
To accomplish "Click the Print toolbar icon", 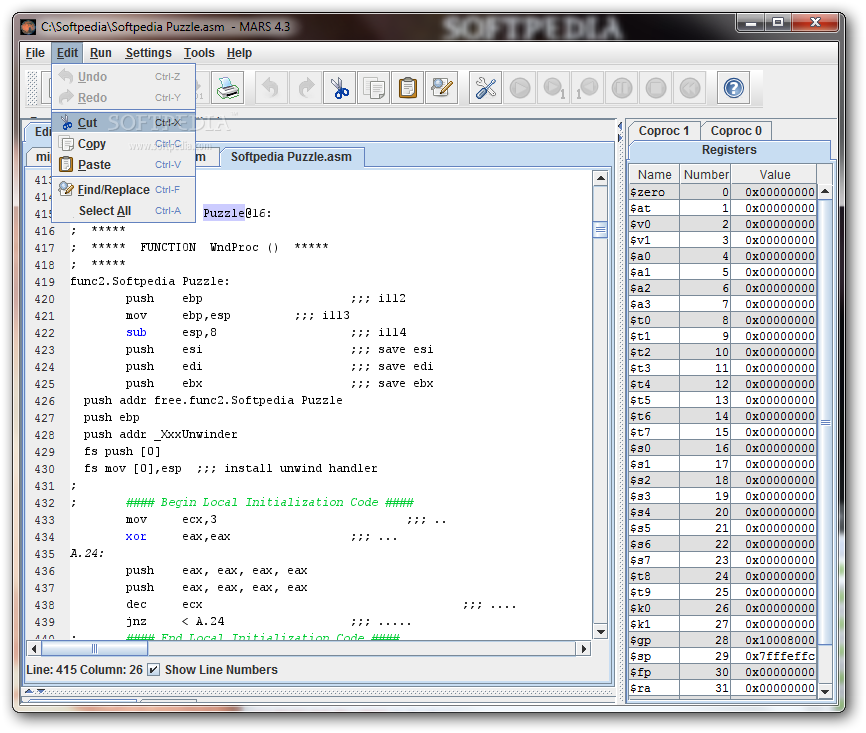I will (x=228, y=88).
